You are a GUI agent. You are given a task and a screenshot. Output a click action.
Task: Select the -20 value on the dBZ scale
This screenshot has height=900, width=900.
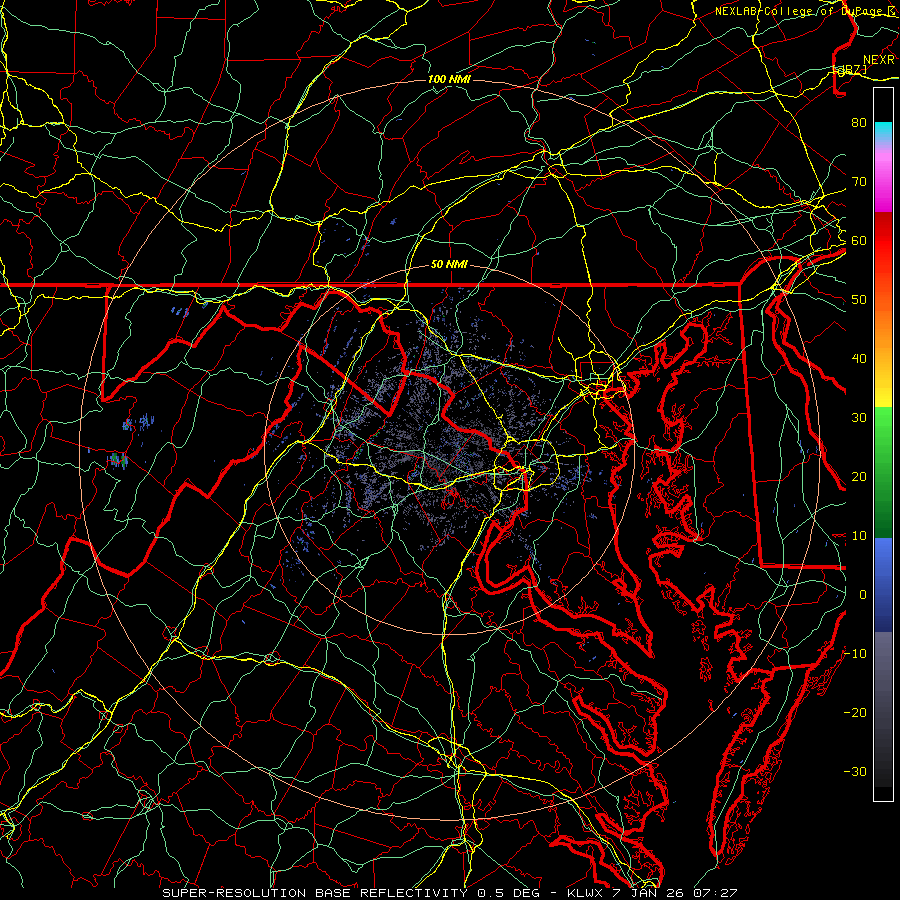click(855, 713)
